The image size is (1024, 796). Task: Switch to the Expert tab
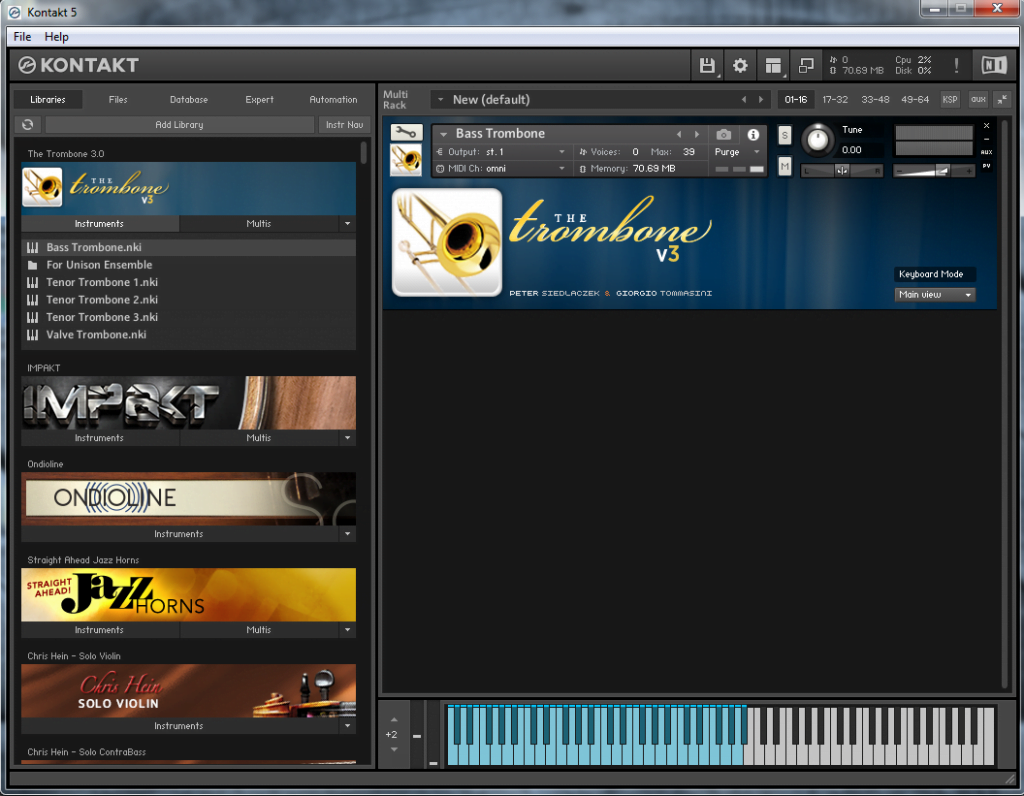click(x=259, y=99)
